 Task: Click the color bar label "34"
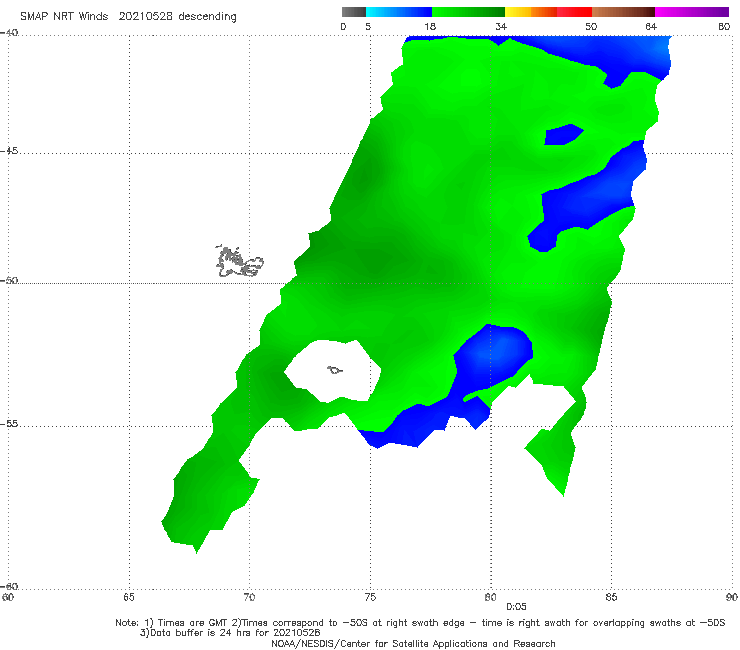501,26
